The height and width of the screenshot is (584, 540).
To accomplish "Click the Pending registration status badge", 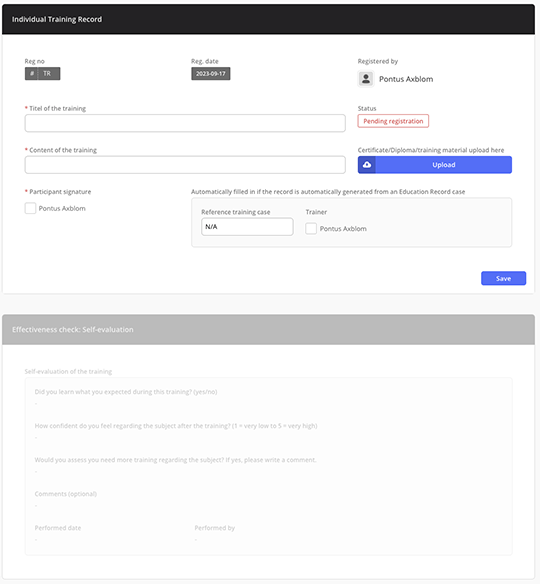I will [393, 121].
